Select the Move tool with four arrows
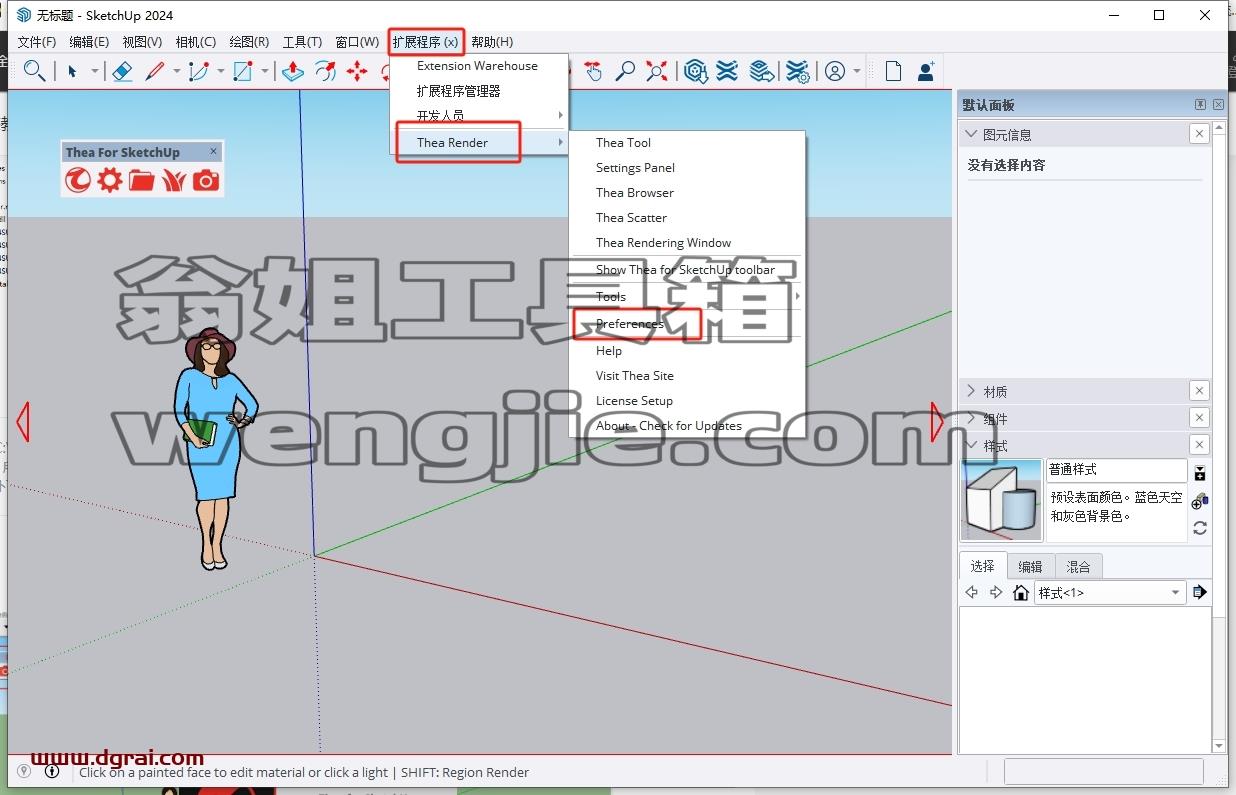 click(x=357, y=71)
